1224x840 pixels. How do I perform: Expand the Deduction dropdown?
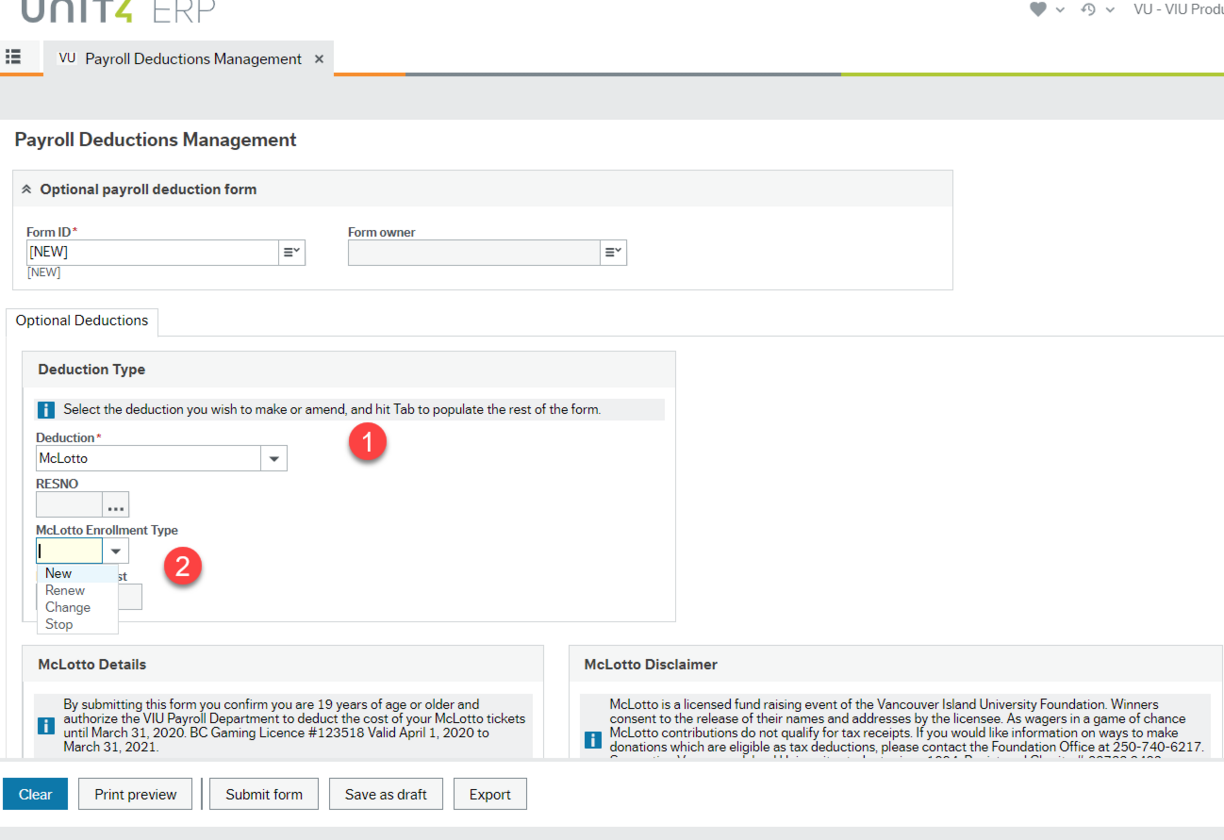(273, 458)
